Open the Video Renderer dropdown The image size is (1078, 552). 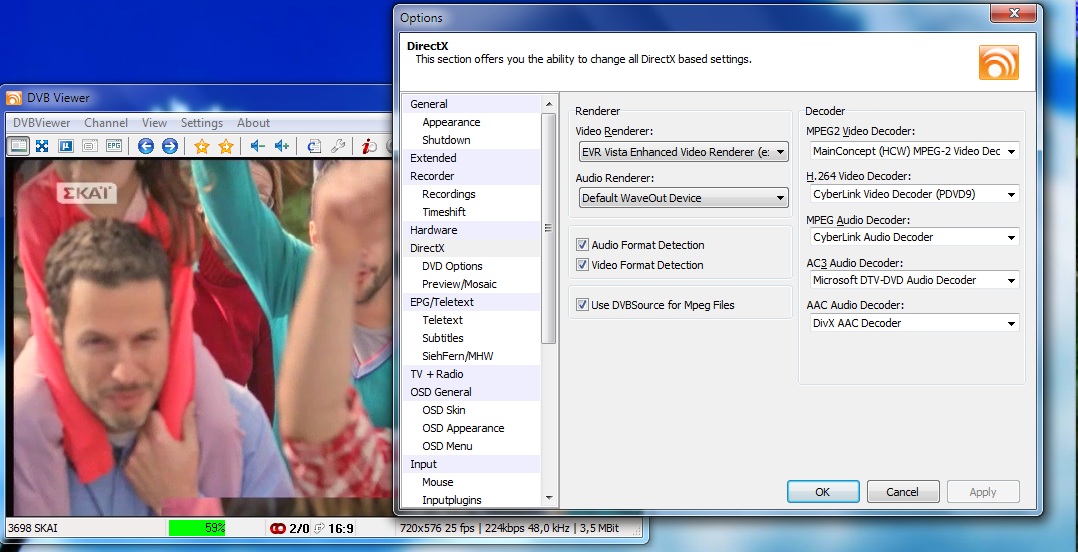(683, 152)
